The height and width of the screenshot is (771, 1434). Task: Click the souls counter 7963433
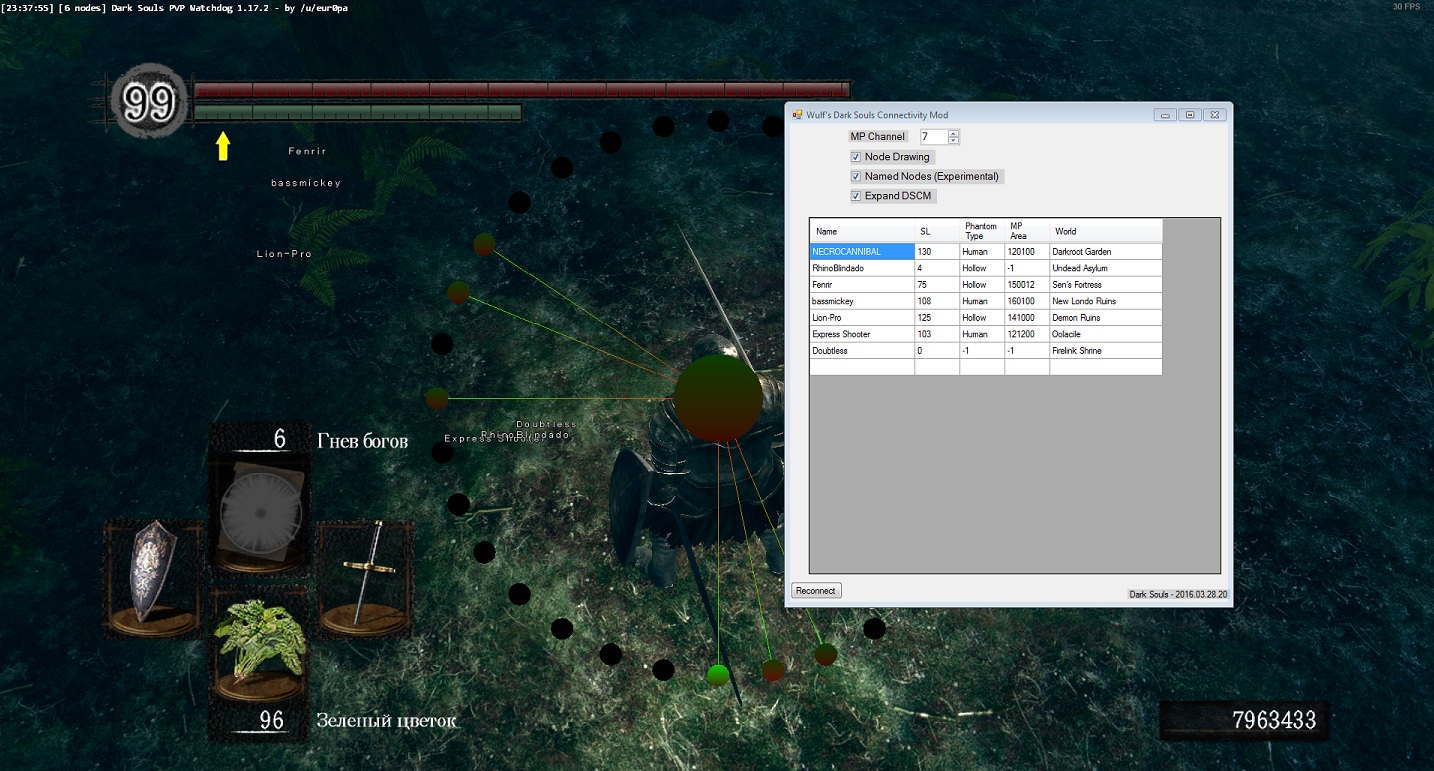tap(1274, 719)
